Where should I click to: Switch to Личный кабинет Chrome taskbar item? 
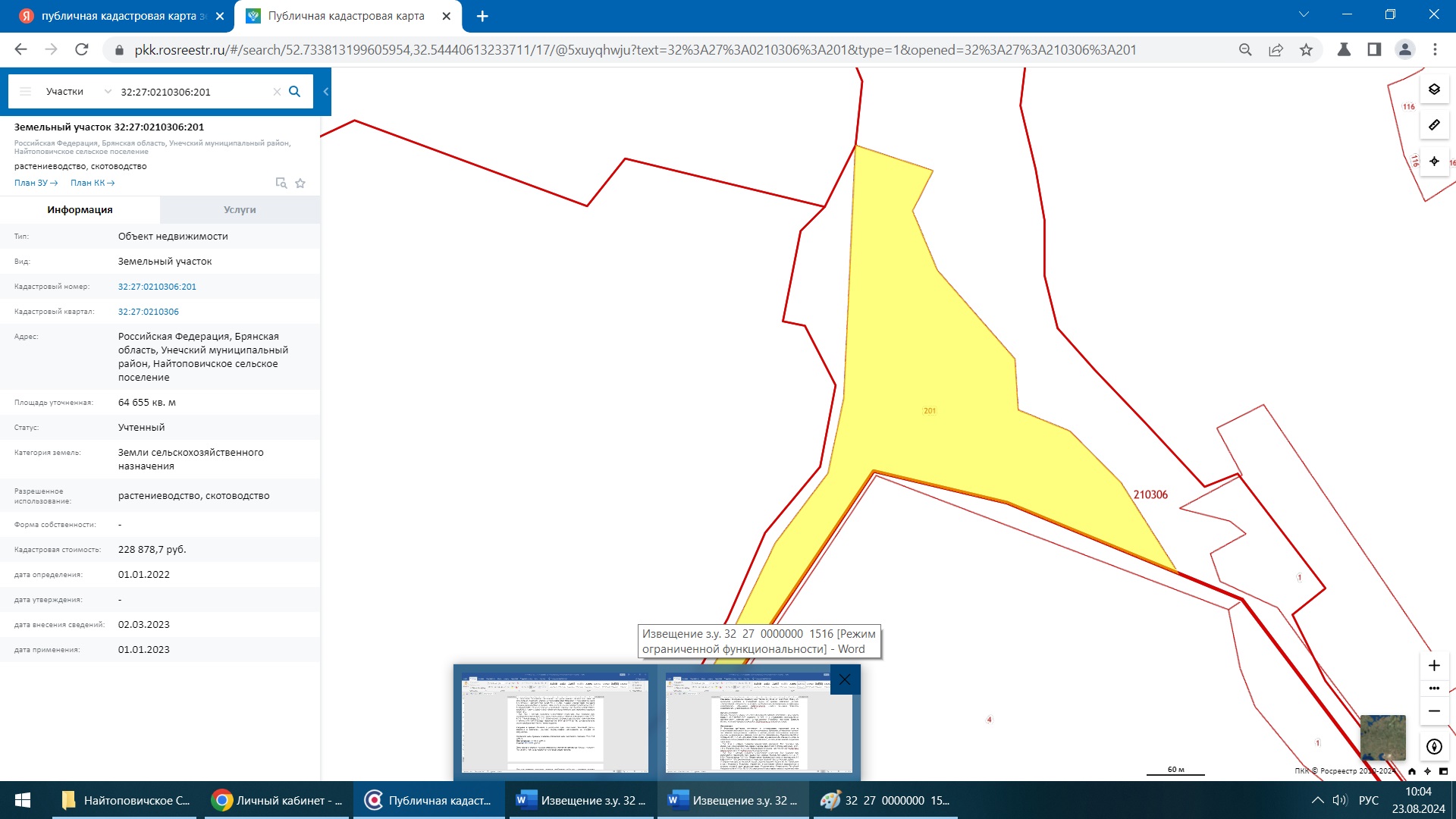(278, 800)
